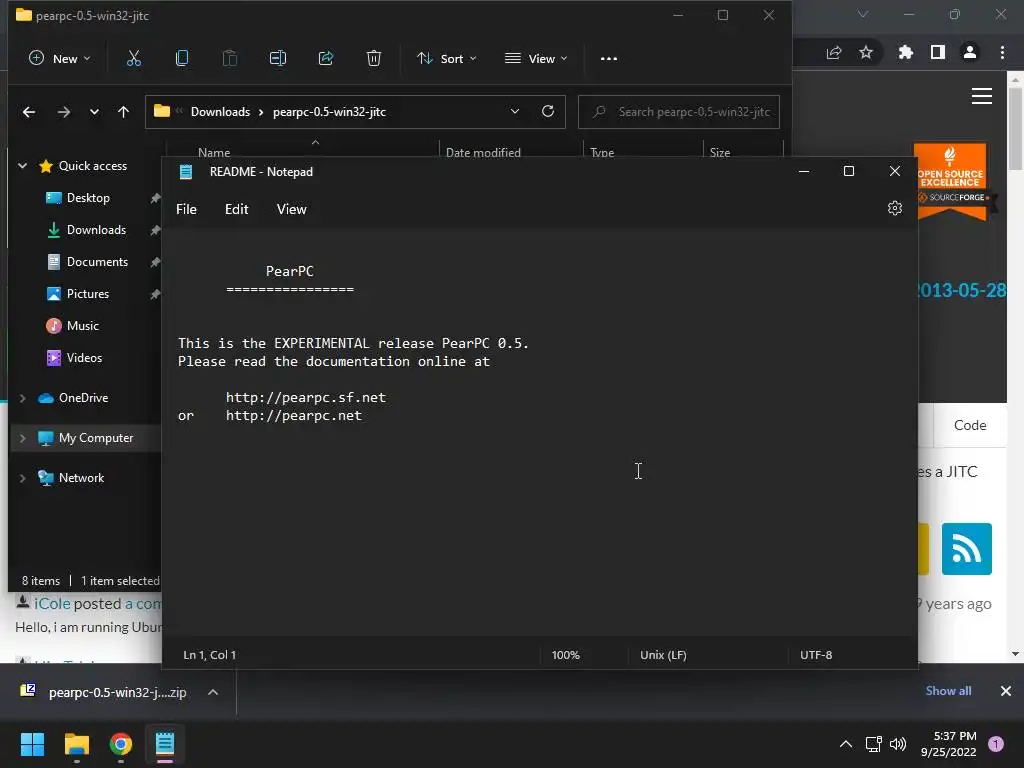The height and width of the screenshot is (768, 1024).
Task: Expand the My Computer tree node
Action: pyautogui.click(x=22, y=438)
